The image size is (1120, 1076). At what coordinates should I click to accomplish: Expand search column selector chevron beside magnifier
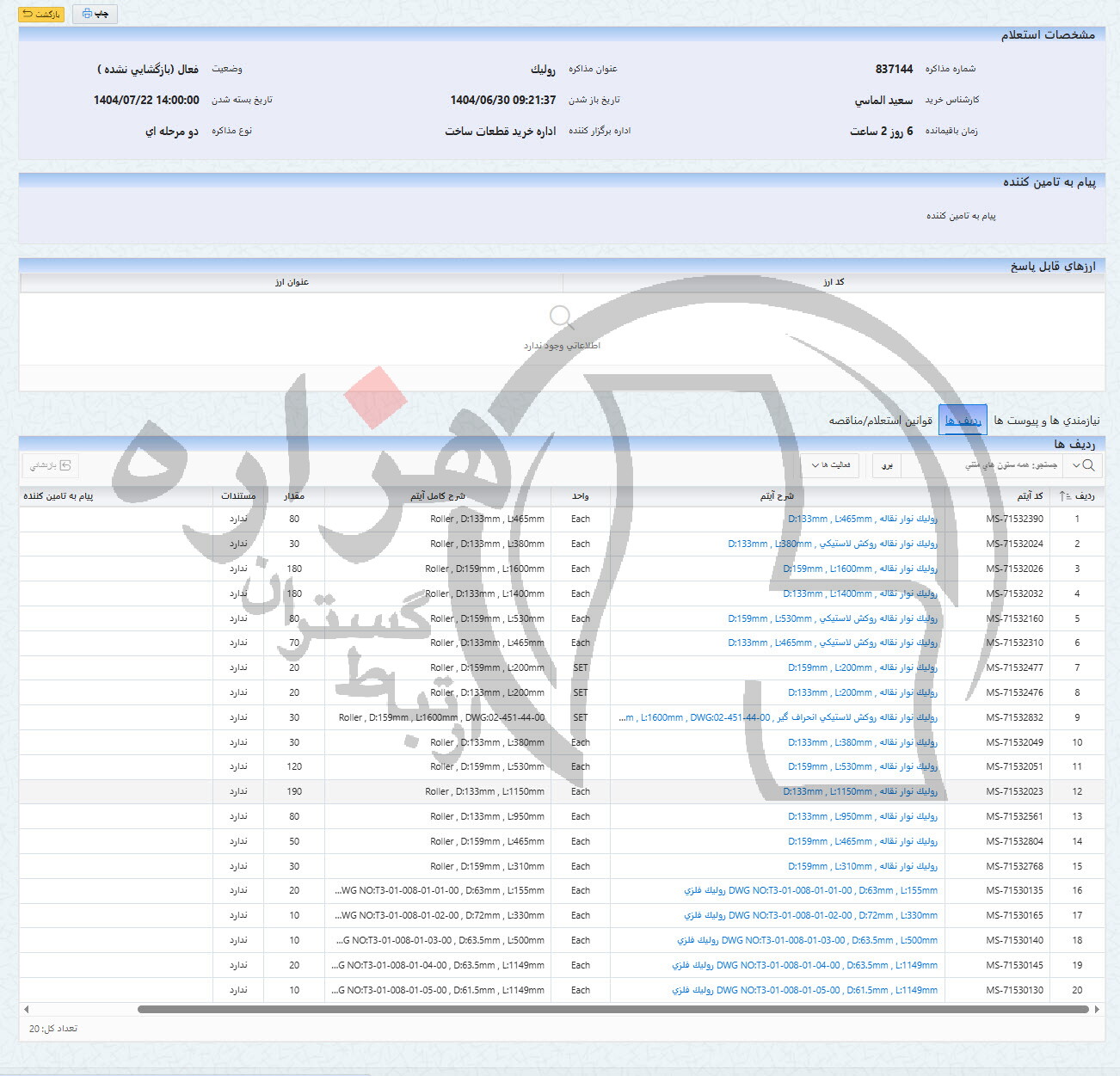tap(1074, 465)
